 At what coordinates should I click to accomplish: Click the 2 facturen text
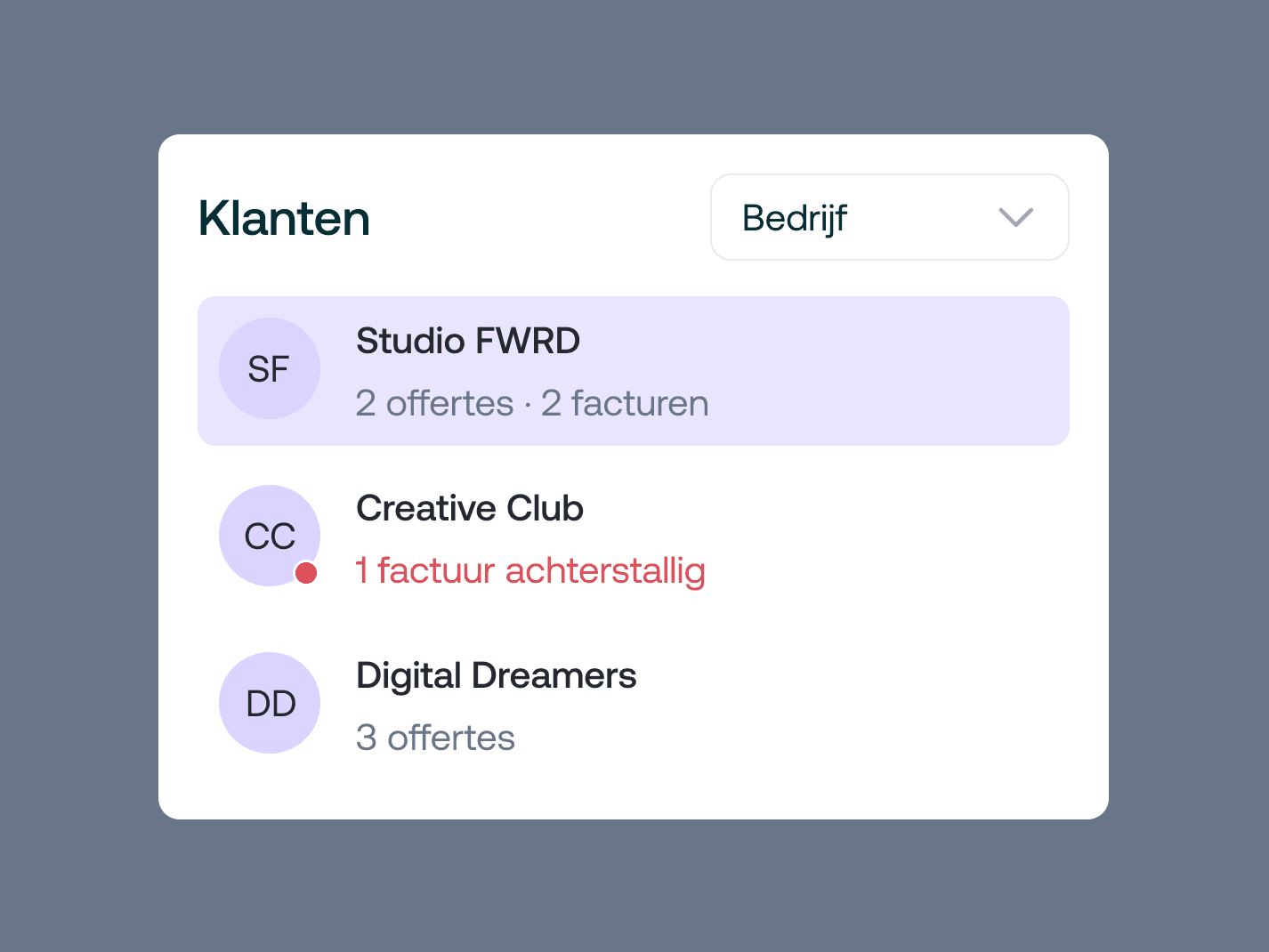click(625, 403)
